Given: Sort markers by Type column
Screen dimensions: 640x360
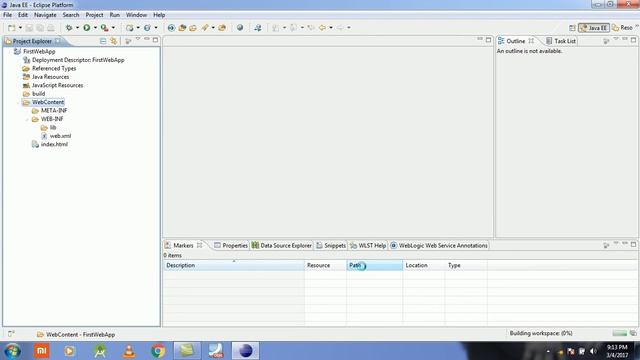Looking at the screenshot, I should 466,265.
